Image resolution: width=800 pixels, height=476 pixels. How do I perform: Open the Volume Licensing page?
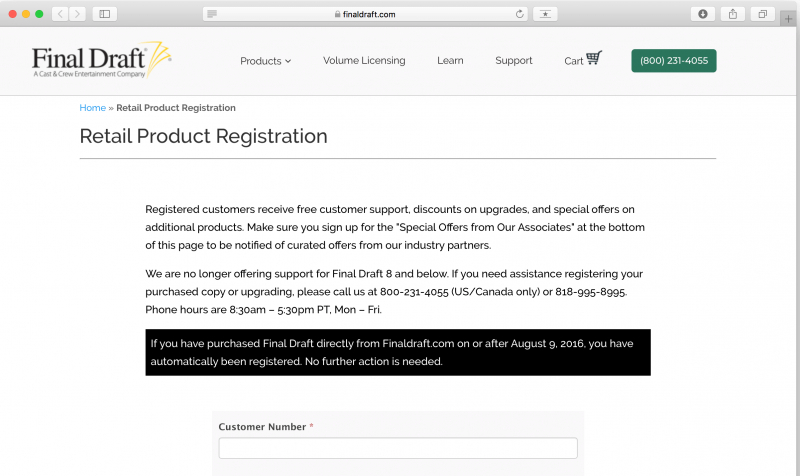(x=364, y=61)
